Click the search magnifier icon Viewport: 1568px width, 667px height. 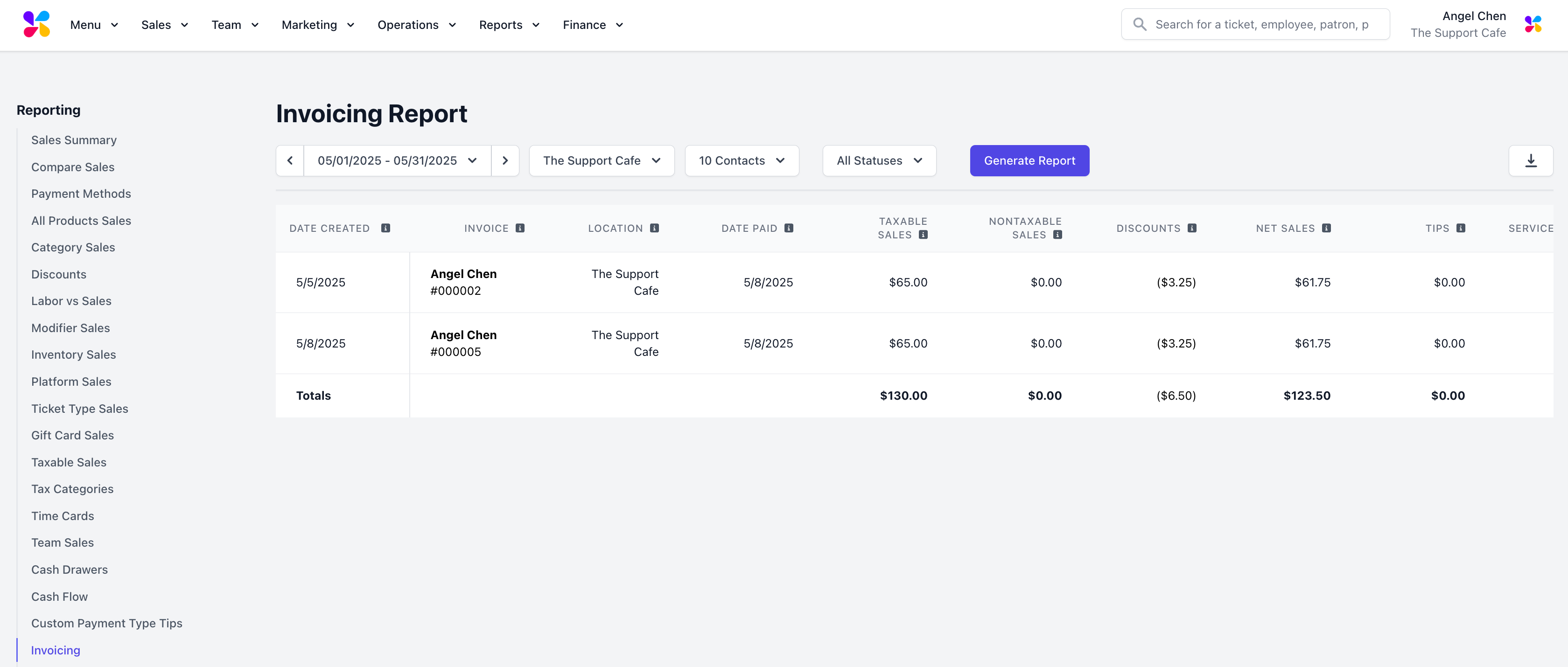1140,24
